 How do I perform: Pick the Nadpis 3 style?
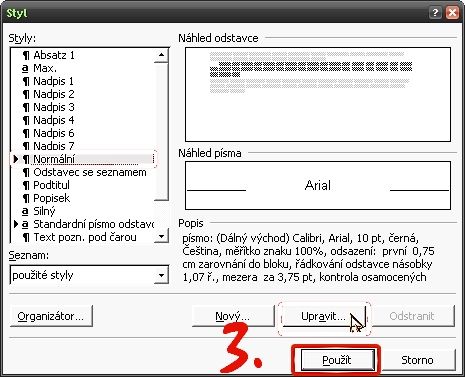(83, 107)
